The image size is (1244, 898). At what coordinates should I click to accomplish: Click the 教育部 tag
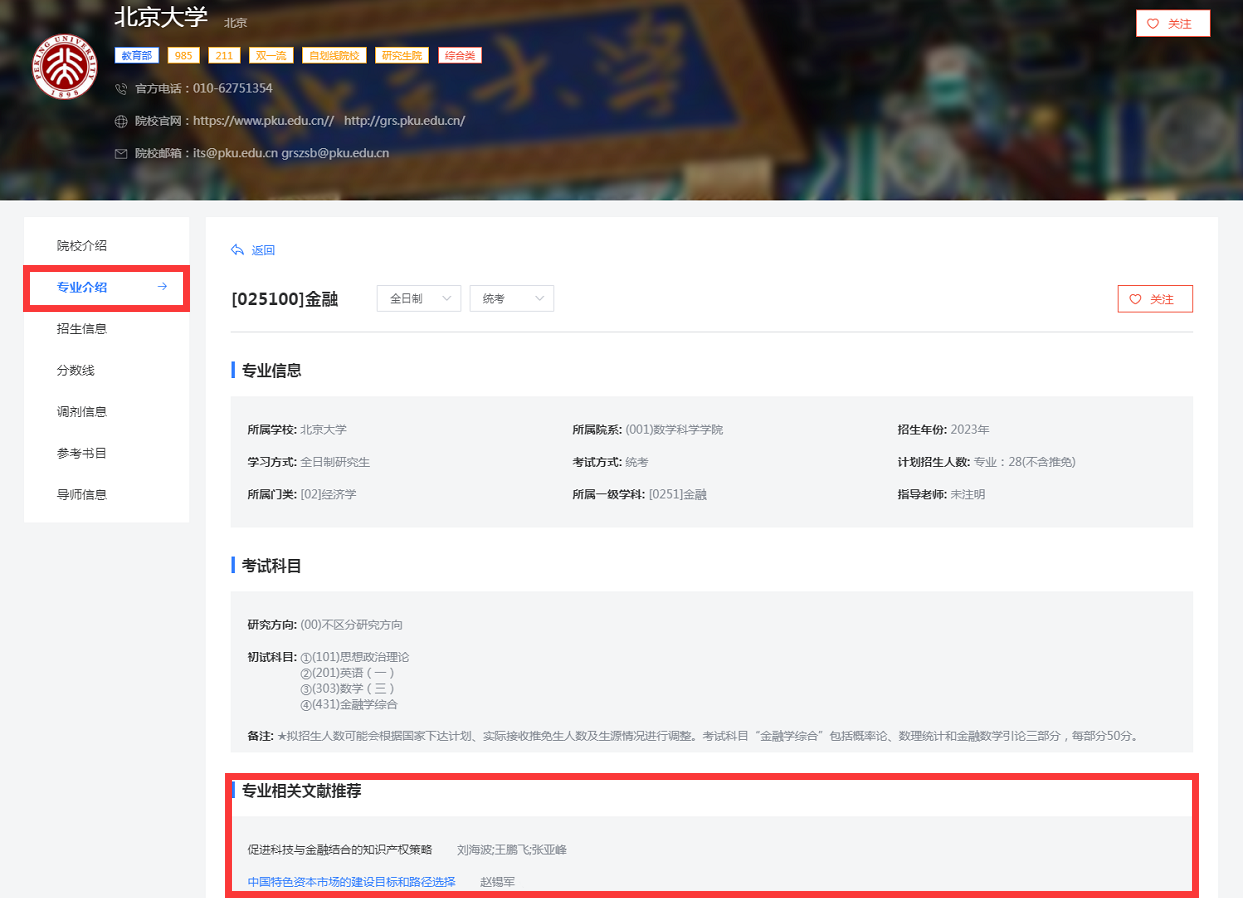(137, 55)
